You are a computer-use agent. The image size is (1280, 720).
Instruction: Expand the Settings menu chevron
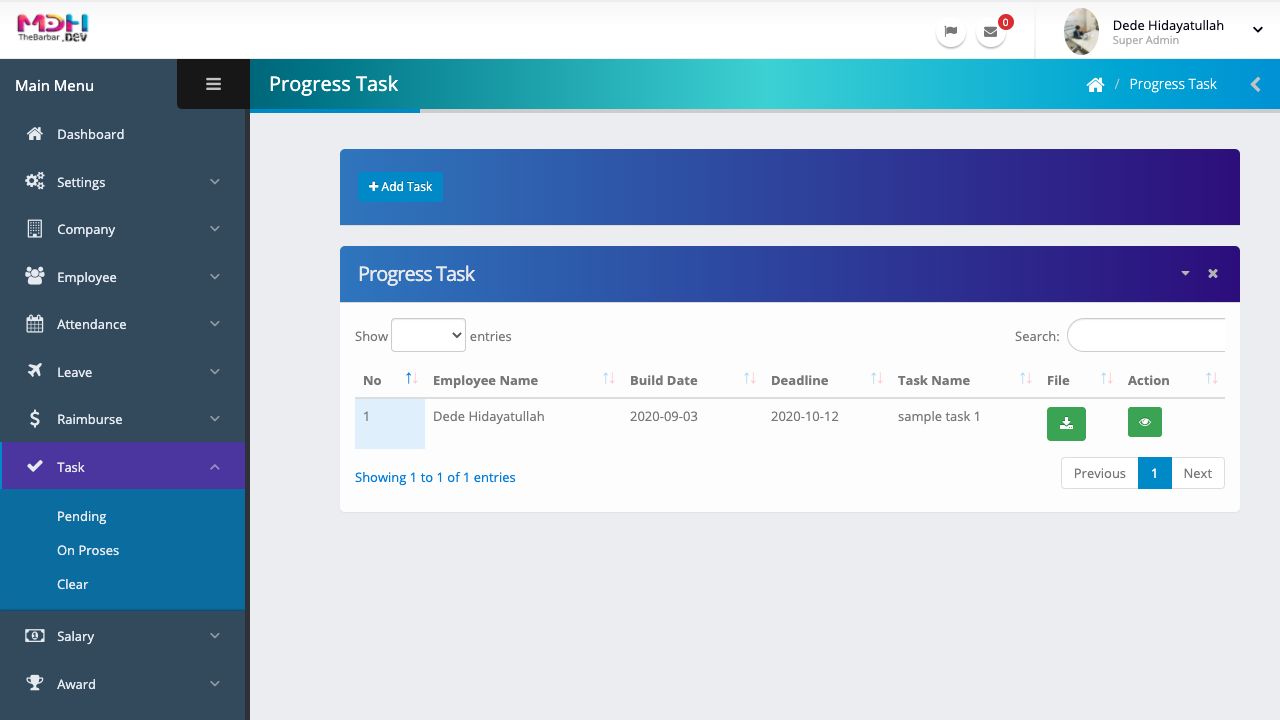215,182
